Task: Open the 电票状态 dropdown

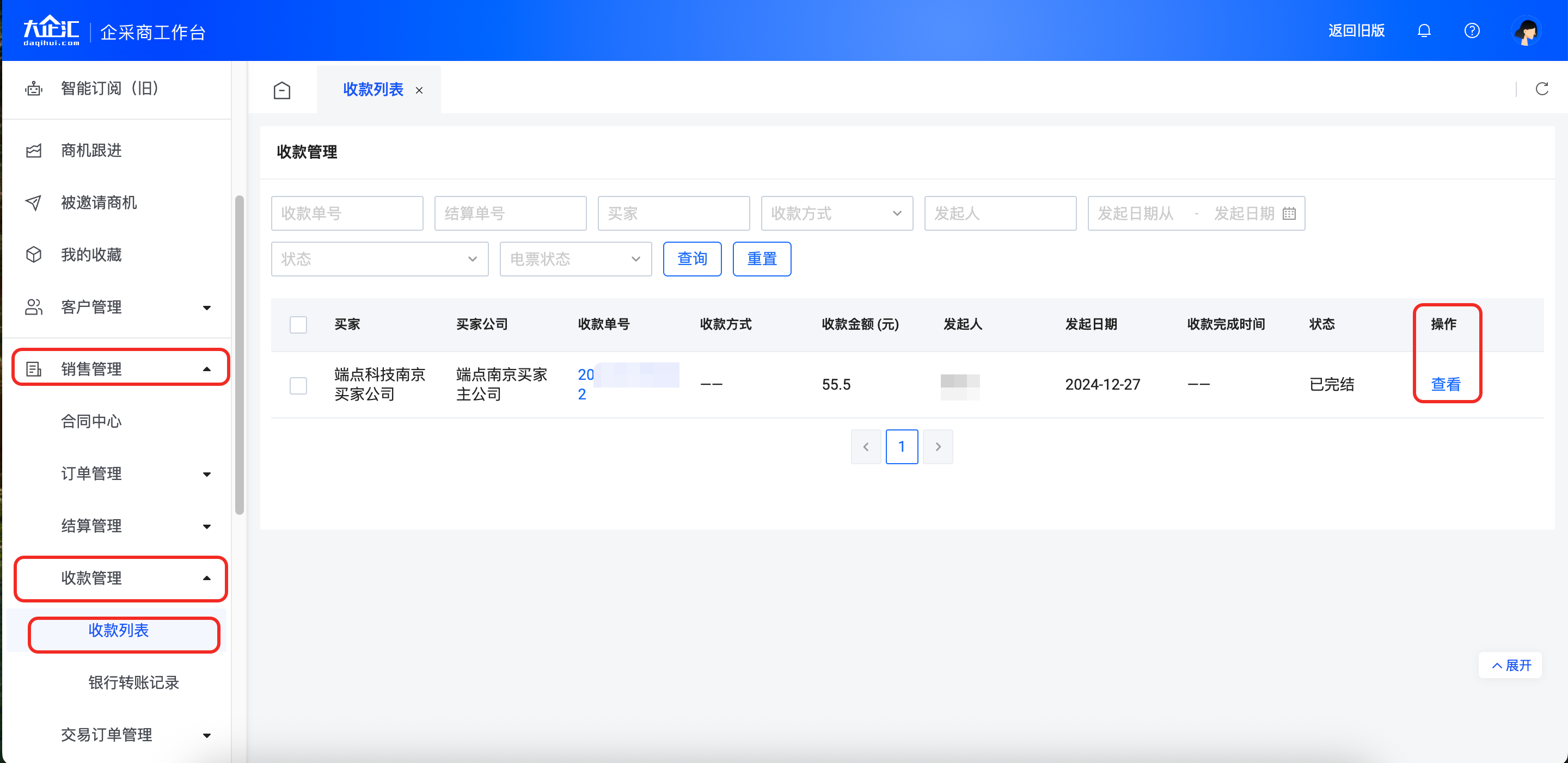Action: coord(575,259)
